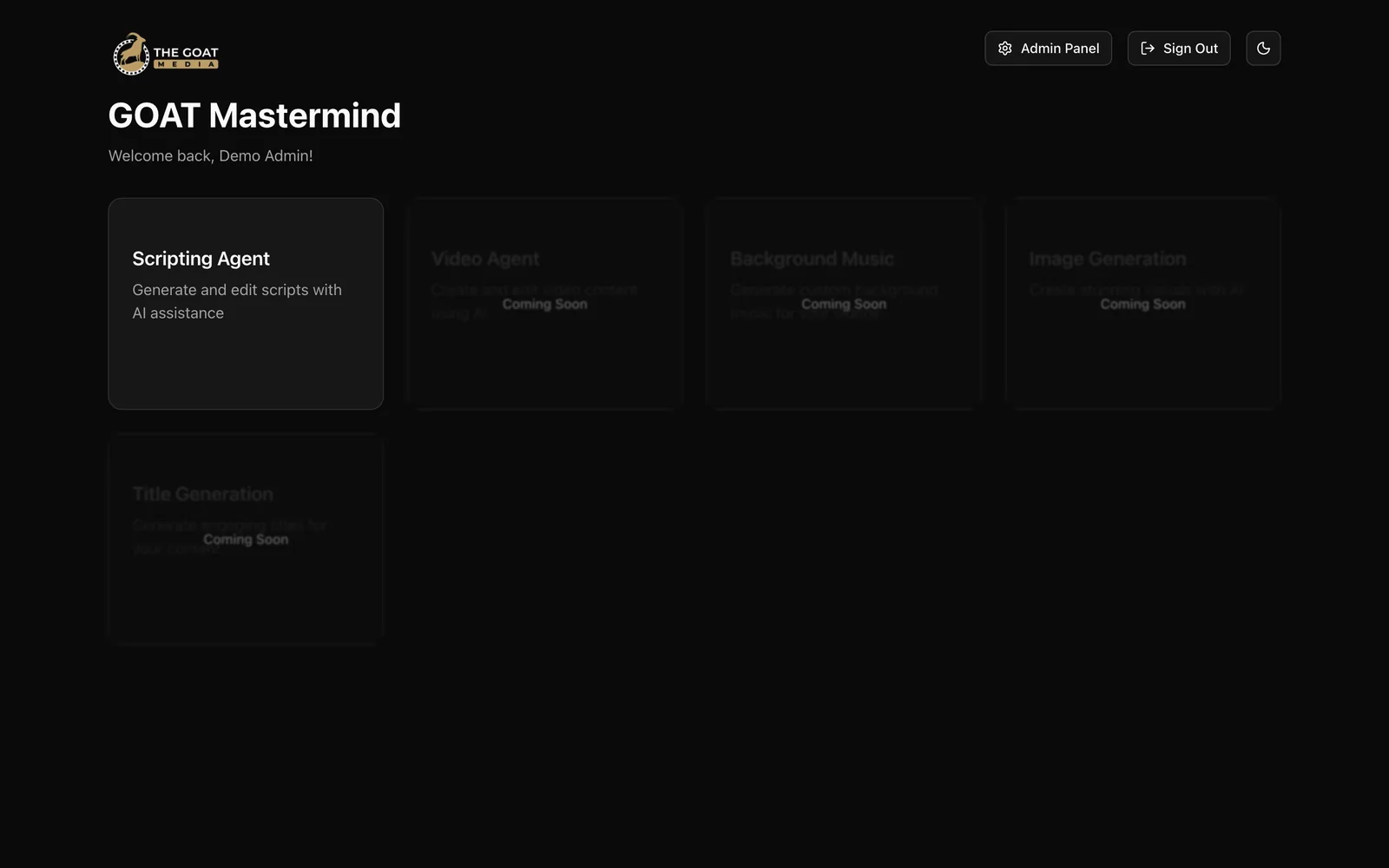Click 'Generate and edit scripts with AI assistance' text
The image size is (1389, 868).
tap(237, 301)
